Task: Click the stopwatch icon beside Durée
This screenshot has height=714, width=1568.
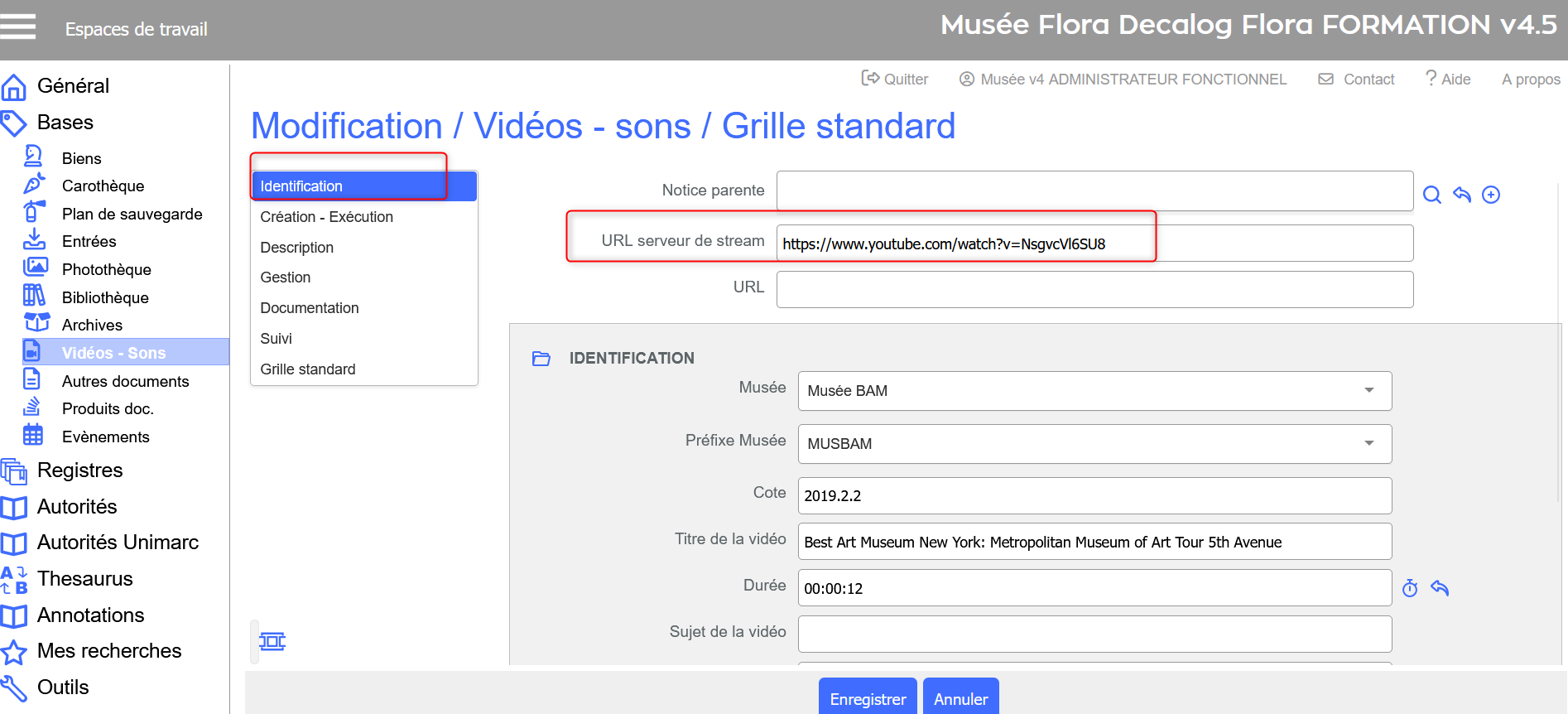Action: pyautogui.click(x=1410, y=588)
